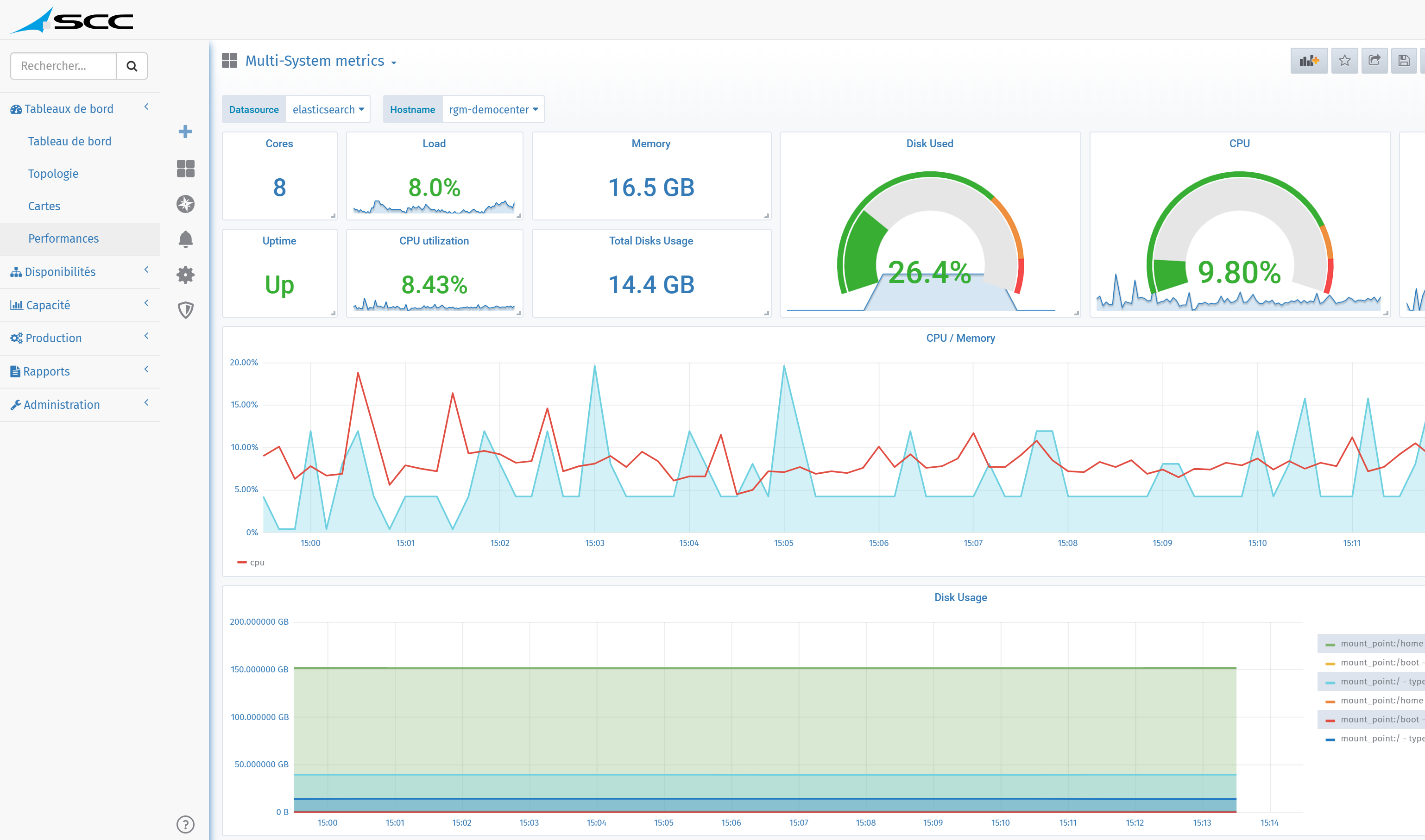Open alerting bell icon
The height and width of the screenshot is (840, 1425).
click(185, 239)
